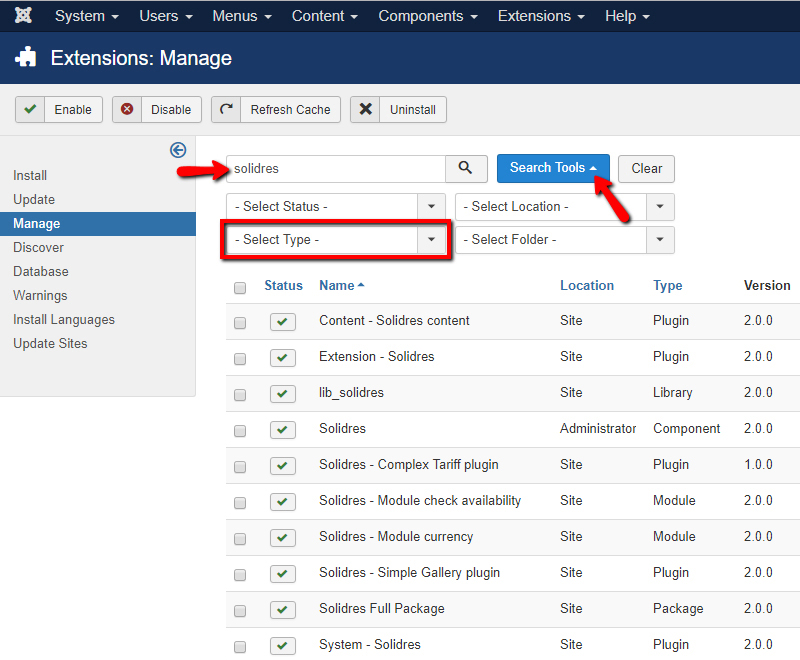Screen dimensions: 800x660
Task: Click the Refresh Cache arrow icon
Action: click(227, 109)
